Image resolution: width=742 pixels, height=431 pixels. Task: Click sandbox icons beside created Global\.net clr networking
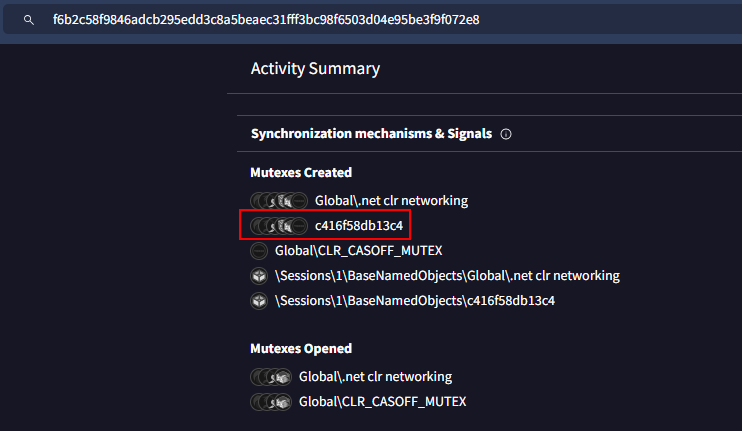tap(278, 201)
